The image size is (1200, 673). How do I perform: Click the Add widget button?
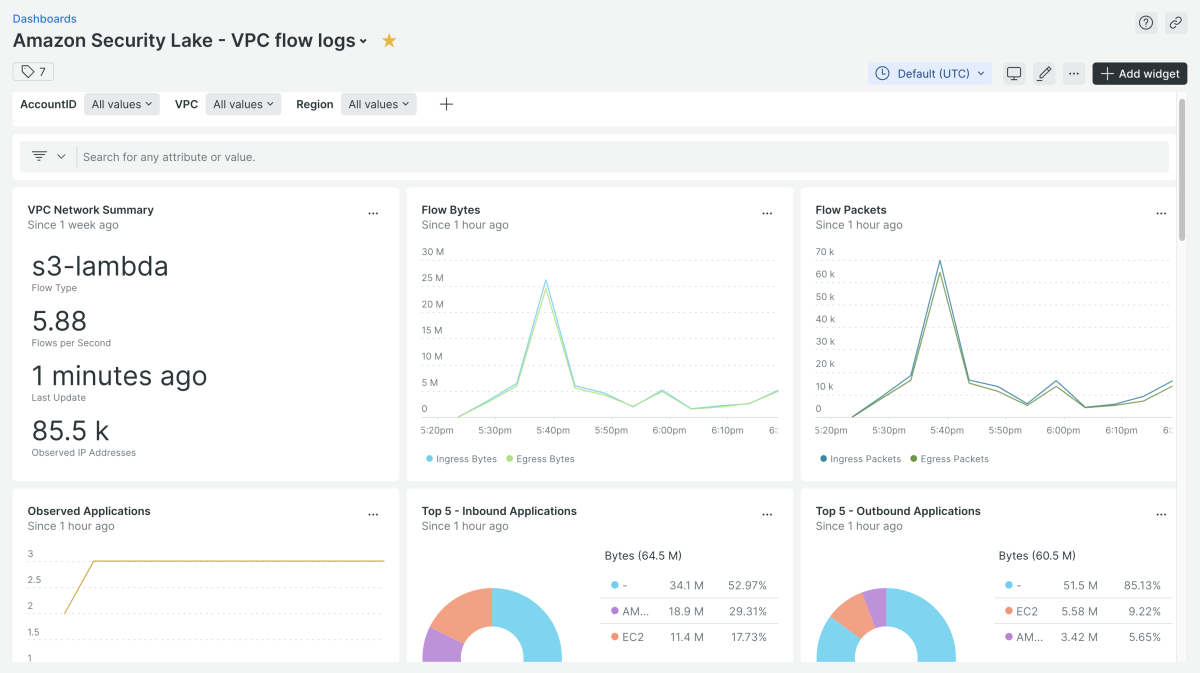(1139, 73)
